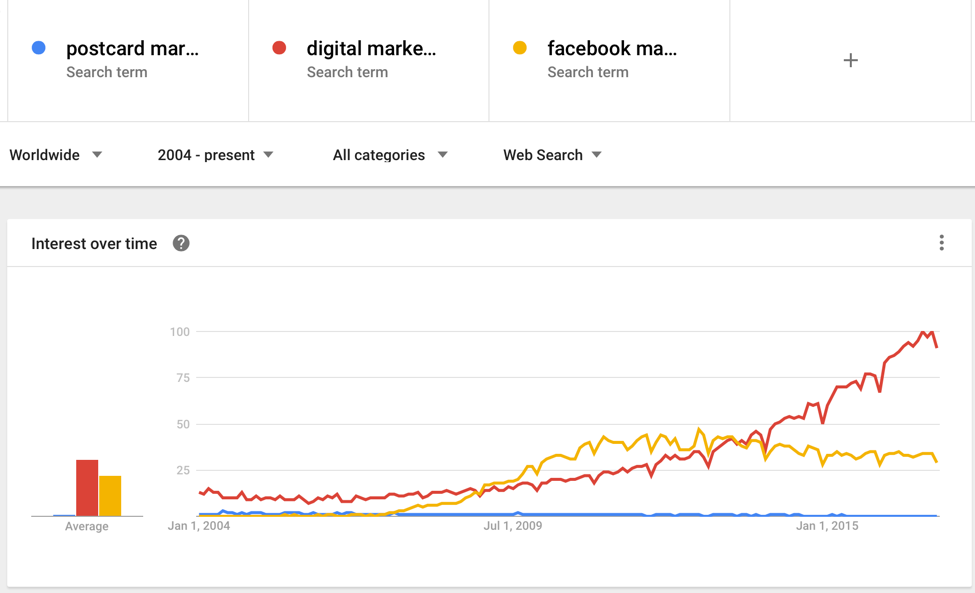Click the red average bar

[x=87, y=488]
